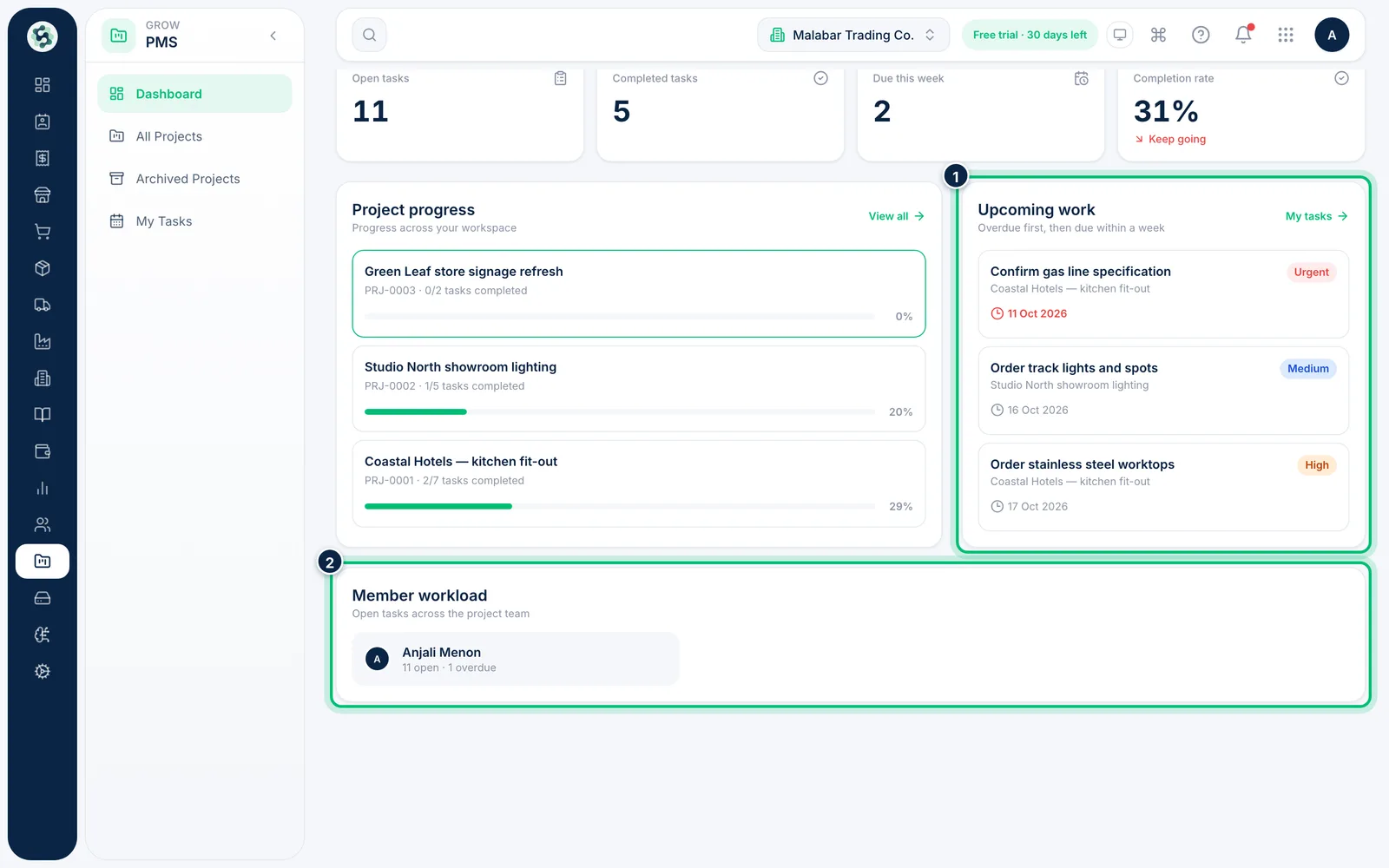Open the factory icon in dark rail
This screenshot has height=868, width=1389.
click(42, 341)
